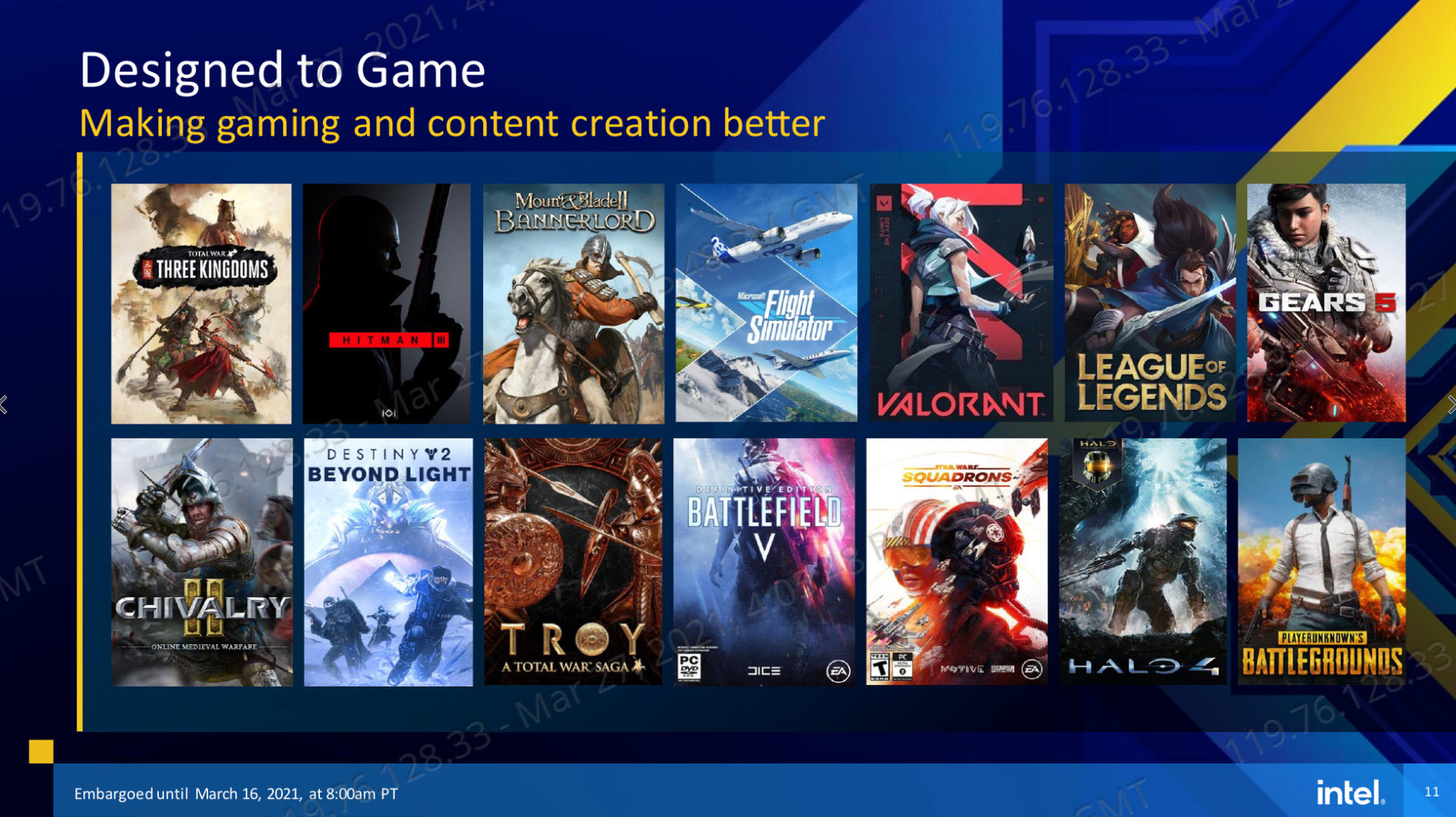Image resolution: width=1456 pixels, height=817 pixels.
Task: Click the Microsoft Flight Simulator cover
Action: 766,303
